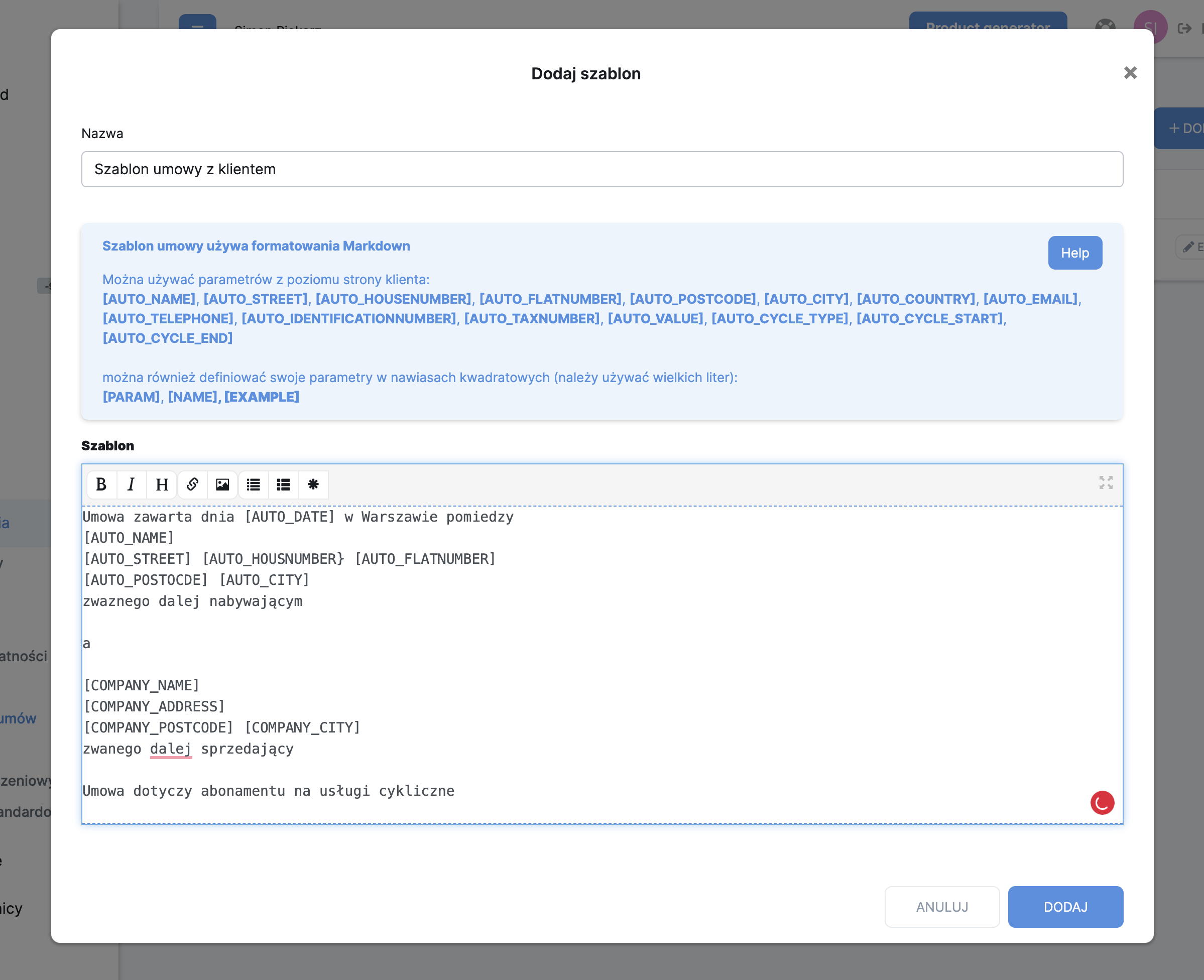Screen dimensions: 1204x980
Task: Apply bold formatting in template editor
Action: click(101, 484)
